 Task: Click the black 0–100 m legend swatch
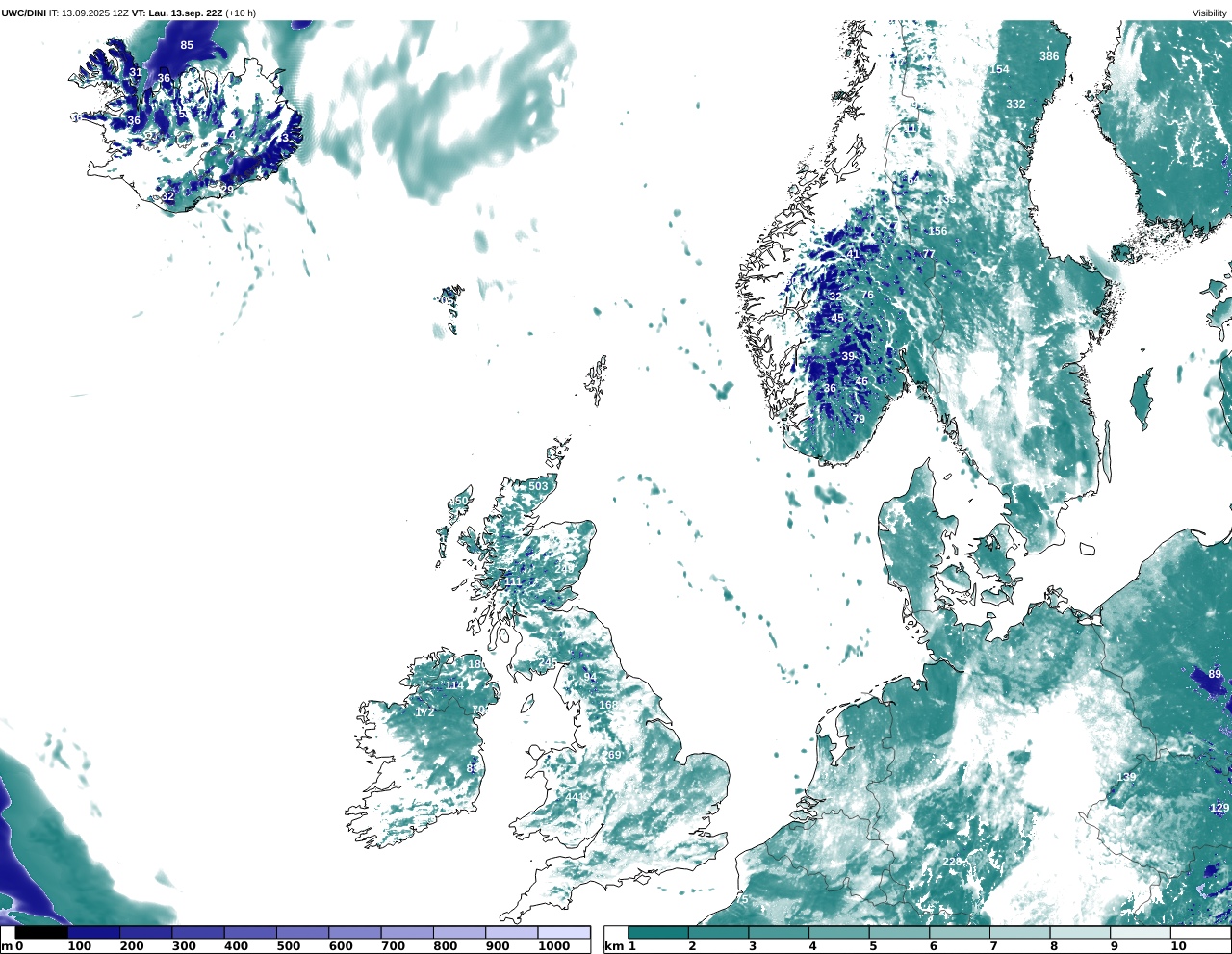[41, 932]
